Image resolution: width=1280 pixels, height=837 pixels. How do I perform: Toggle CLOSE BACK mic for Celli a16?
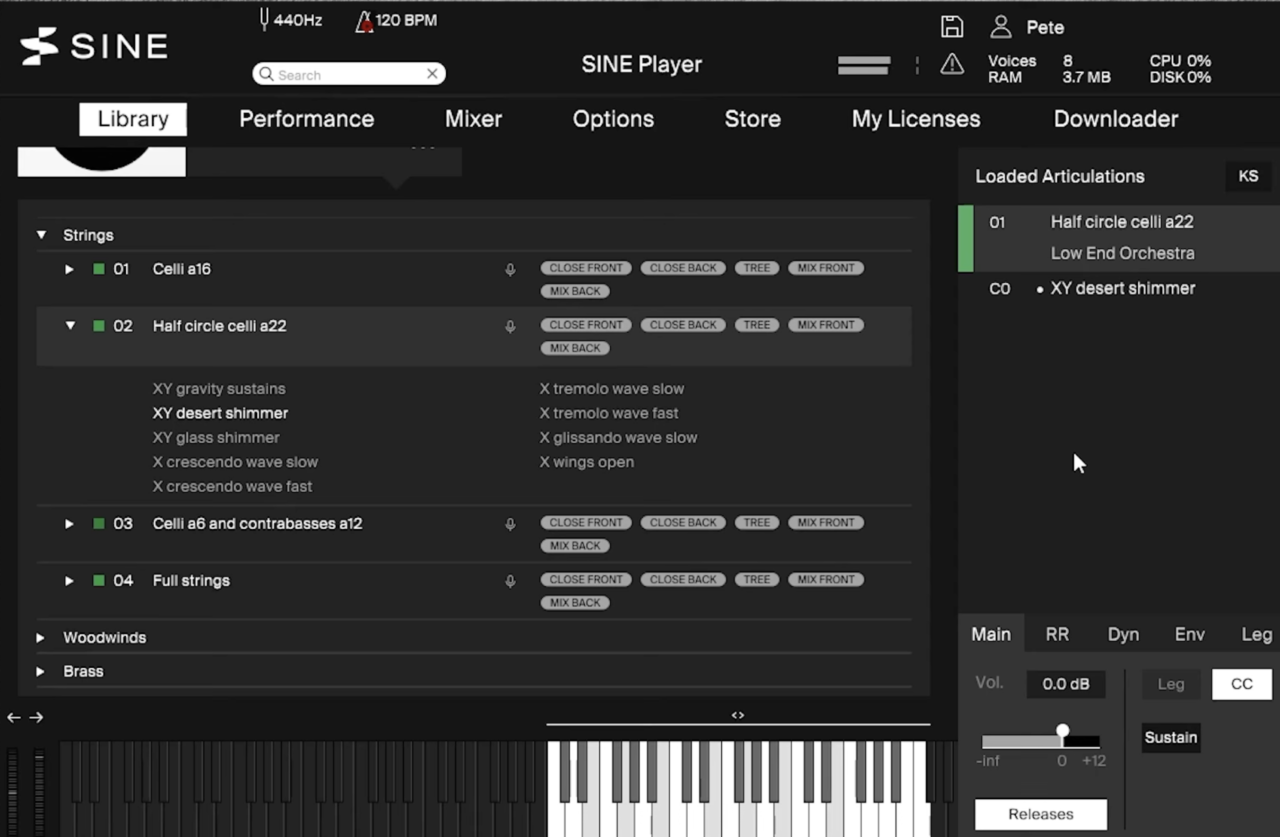(683, 268)
